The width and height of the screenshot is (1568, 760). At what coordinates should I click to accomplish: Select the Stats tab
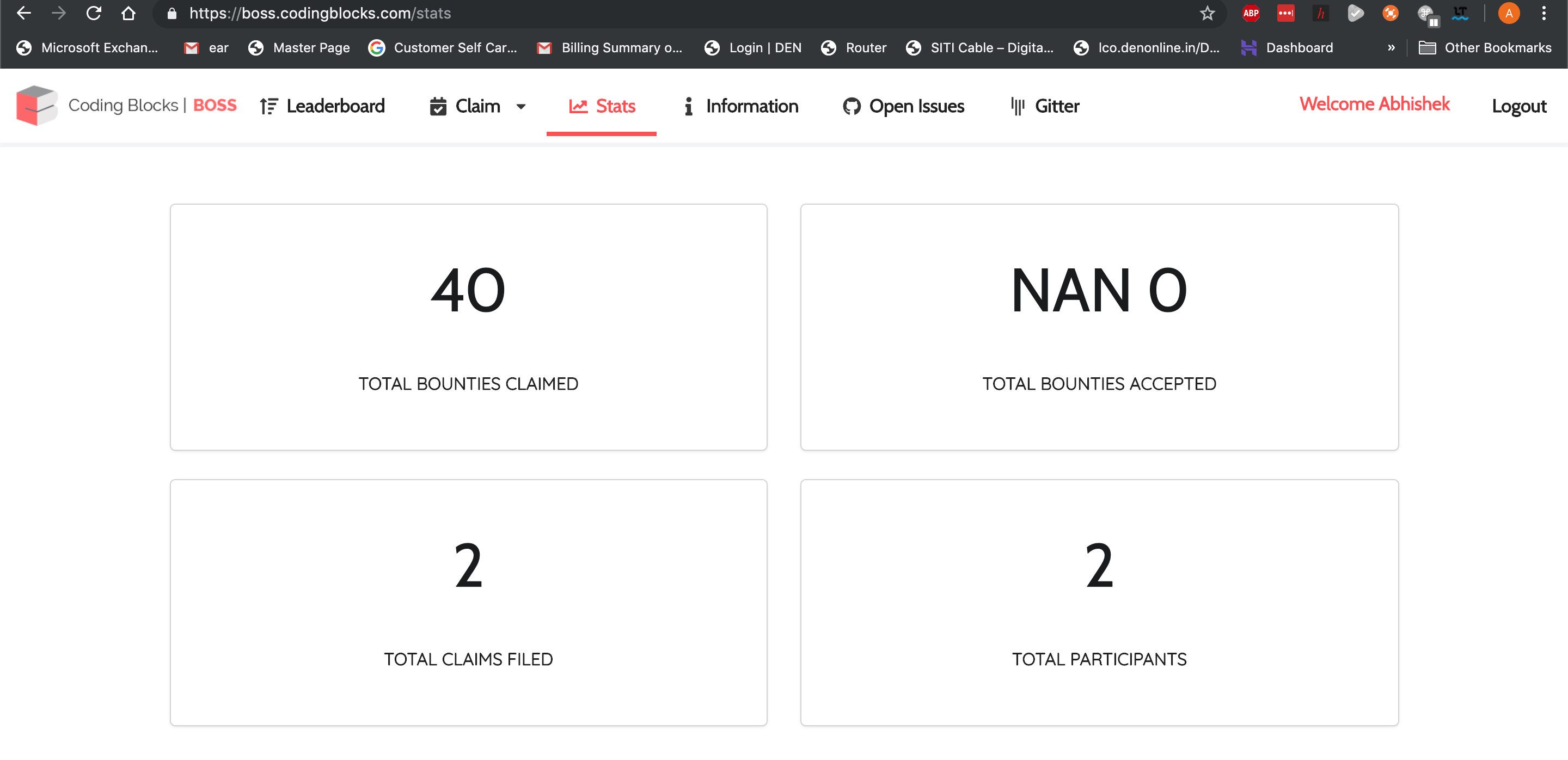(x=602, y=107)
